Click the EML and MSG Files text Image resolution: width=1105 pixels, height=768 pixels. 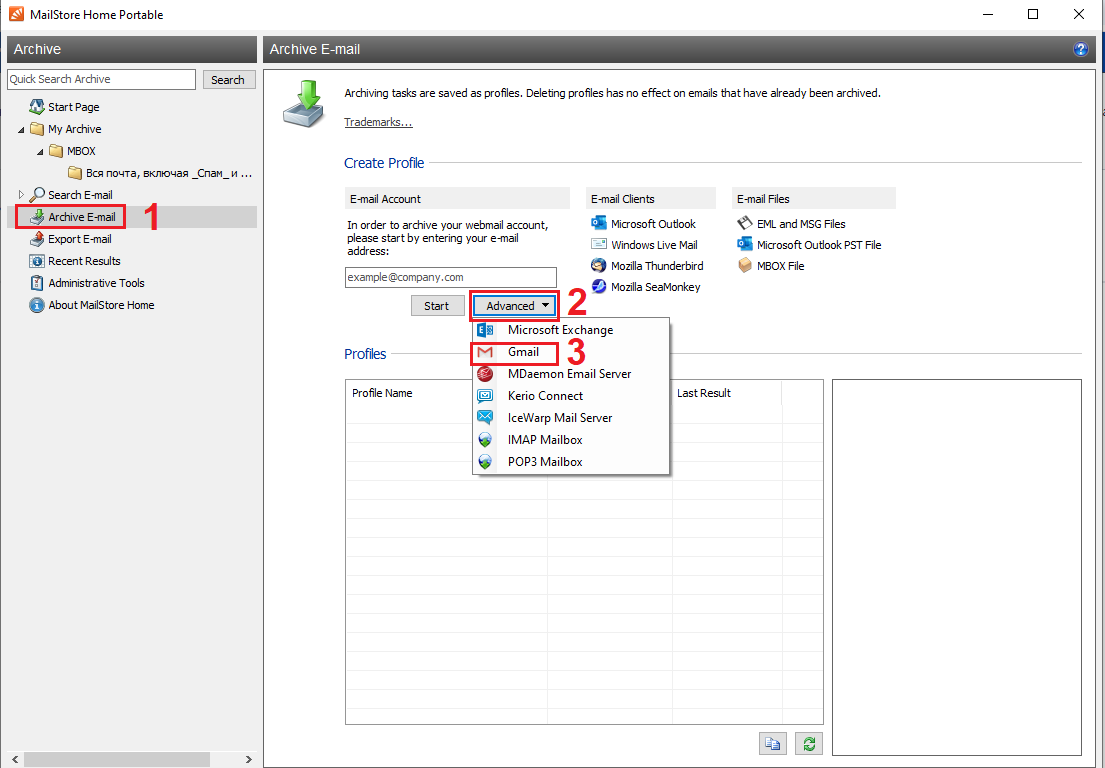click(801, 224)
